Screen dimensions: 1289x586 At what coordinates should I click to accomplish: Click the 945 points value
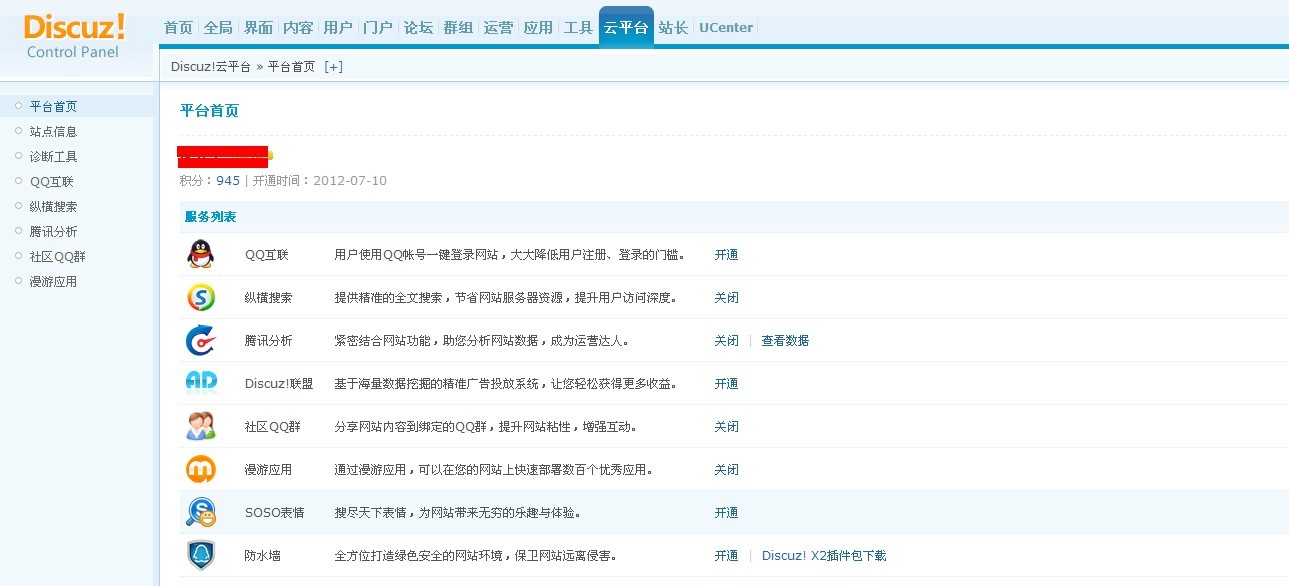pyautogui.click(x=228, y=180)
